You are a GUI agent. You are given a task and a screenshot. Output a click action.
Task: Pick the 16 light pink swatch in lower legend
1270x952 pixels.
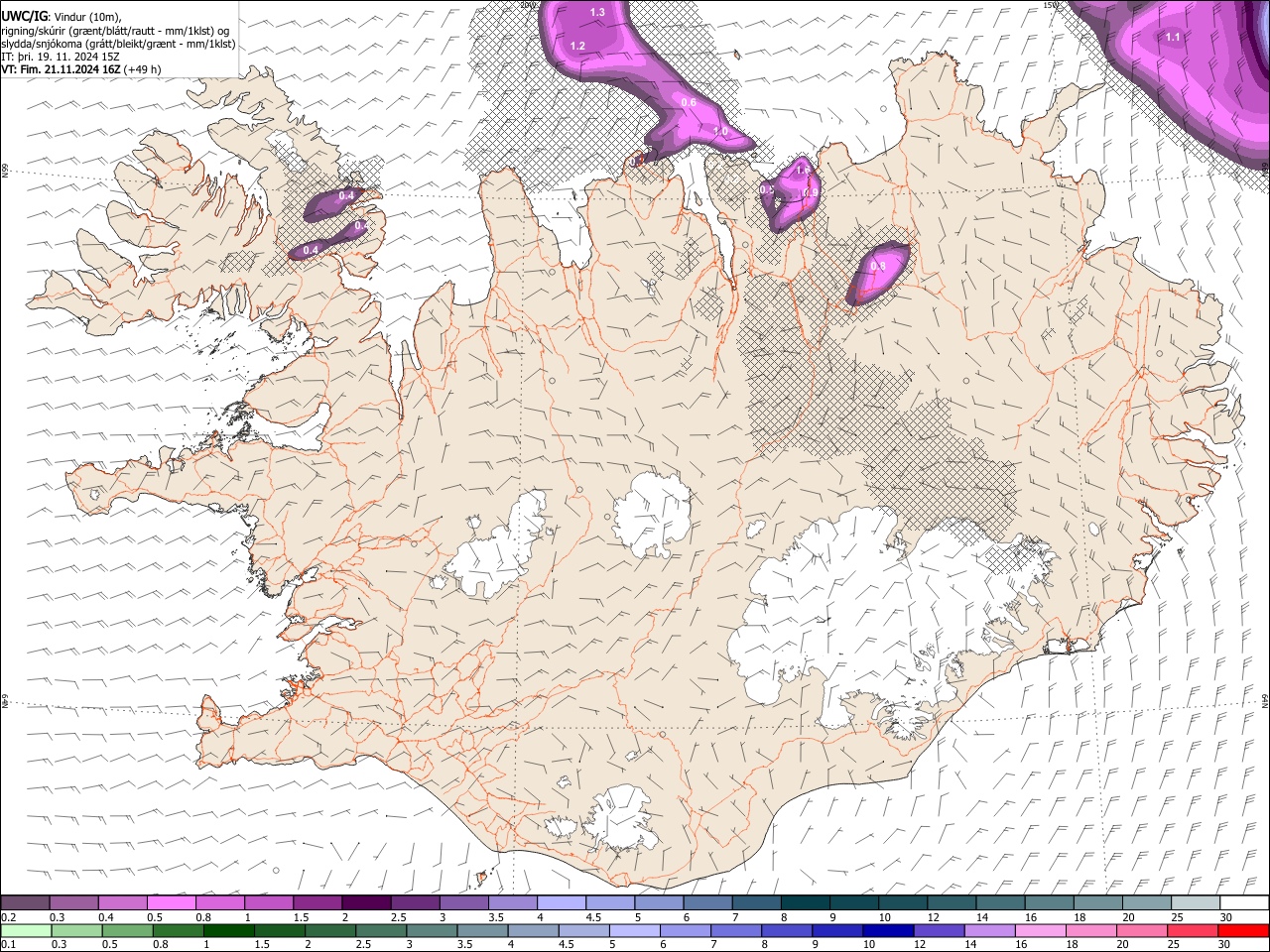tap(1041, 930)
